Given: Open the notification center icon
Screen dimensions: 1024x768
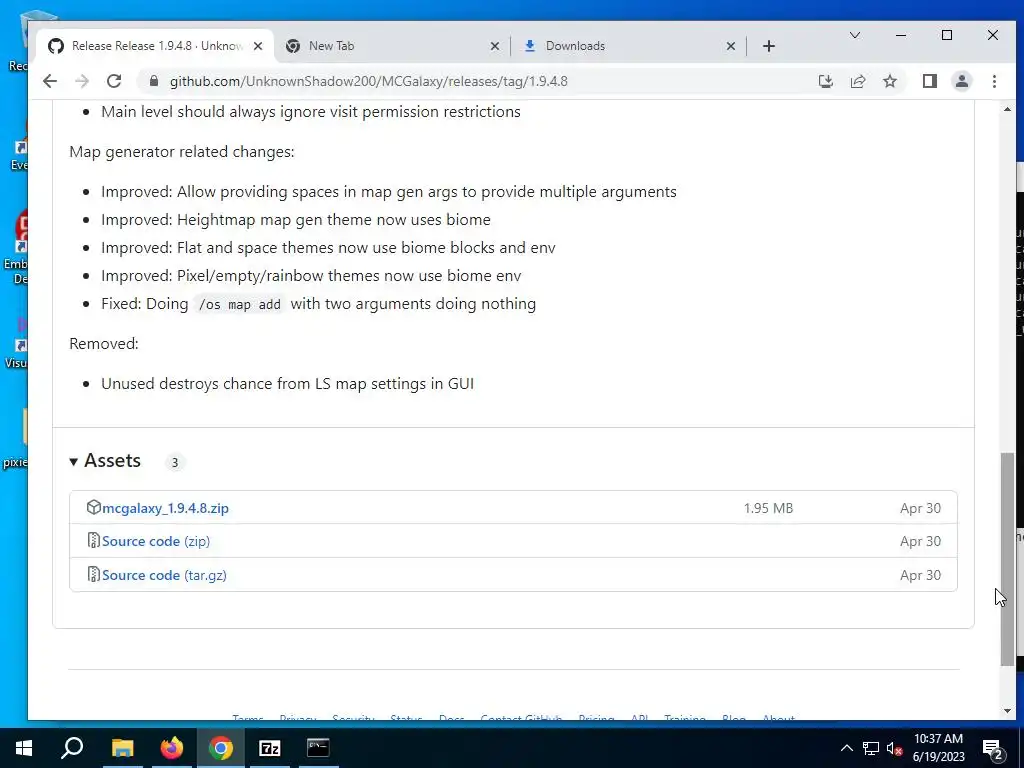Looking at the screenshot, I should pyautogui.click(x=993, y=749).
